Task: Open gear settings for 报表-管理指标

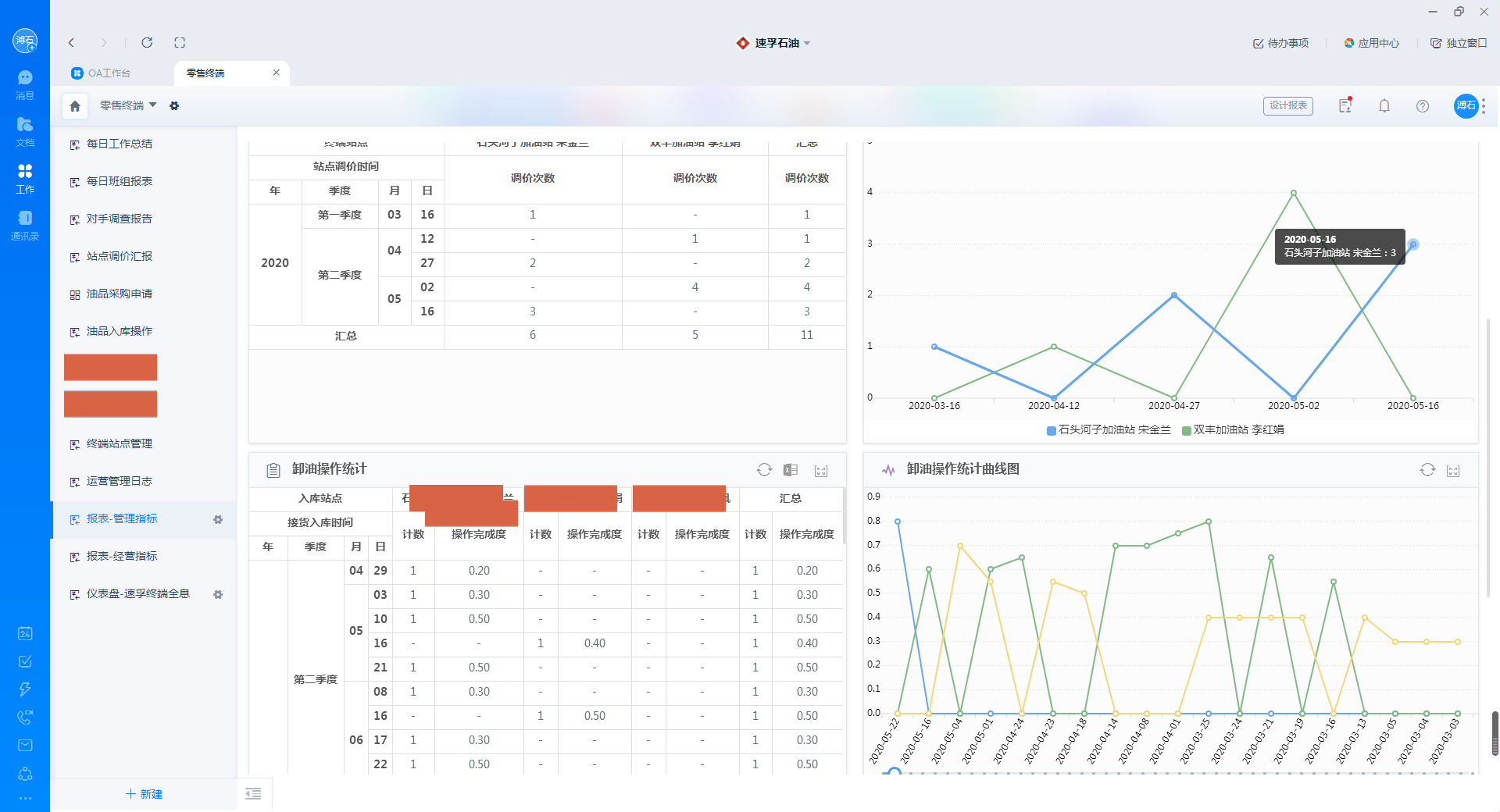Action: coord(218,519)
